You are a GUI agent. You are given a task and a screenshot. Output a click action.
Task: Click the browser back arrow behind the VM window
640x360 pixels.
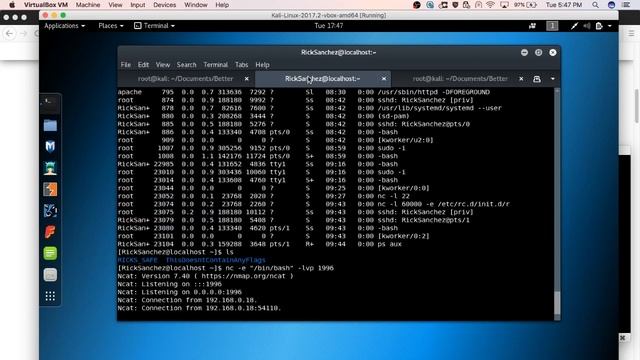[10, 33]
